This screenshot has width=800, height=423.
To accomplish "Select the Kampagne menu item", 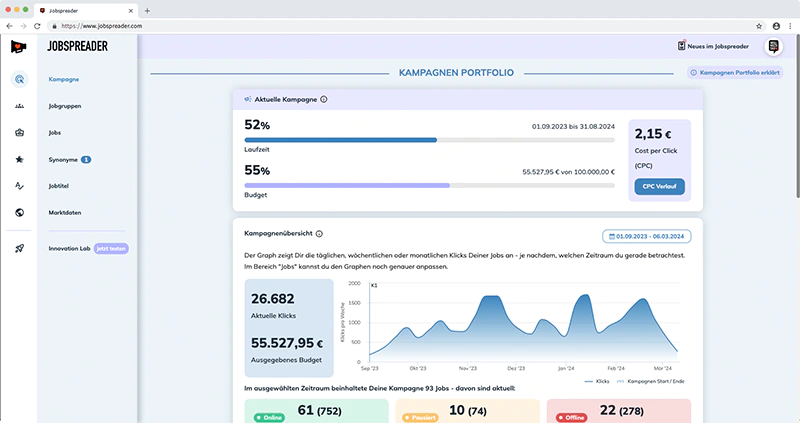I will coord(64,79).
